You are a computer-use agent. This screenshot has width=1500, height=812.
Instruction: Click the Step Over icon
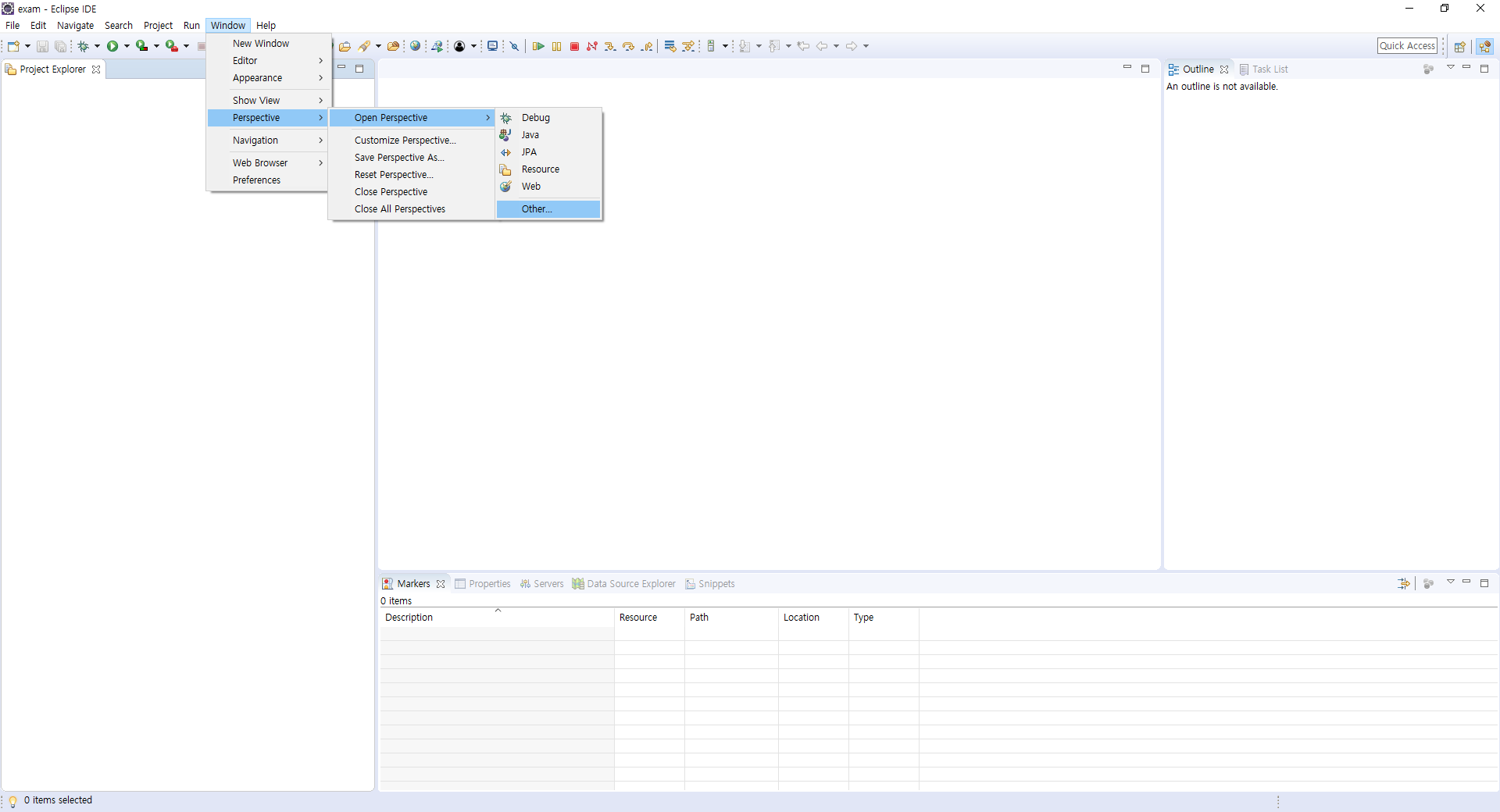click(628, 46)
